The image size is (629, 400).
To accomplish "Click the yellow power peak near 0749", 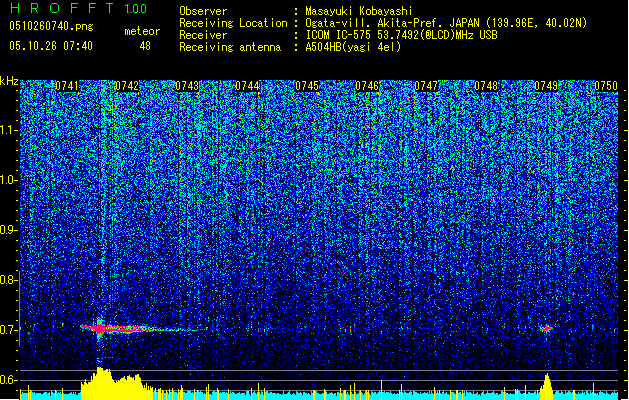I will coord(546,386).
